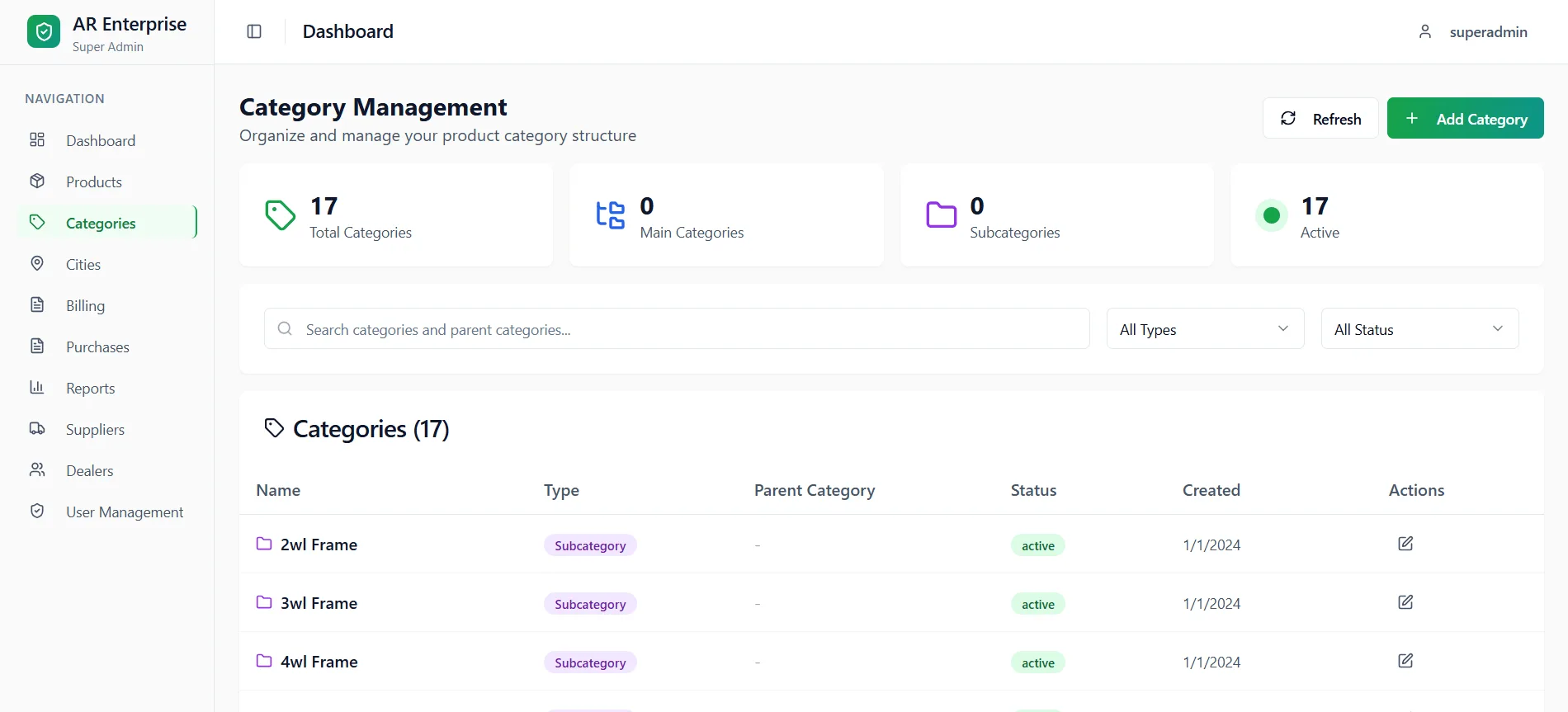1568x712 pixels.
Task: Click the Billing document icon
Action: pos(37,304)
